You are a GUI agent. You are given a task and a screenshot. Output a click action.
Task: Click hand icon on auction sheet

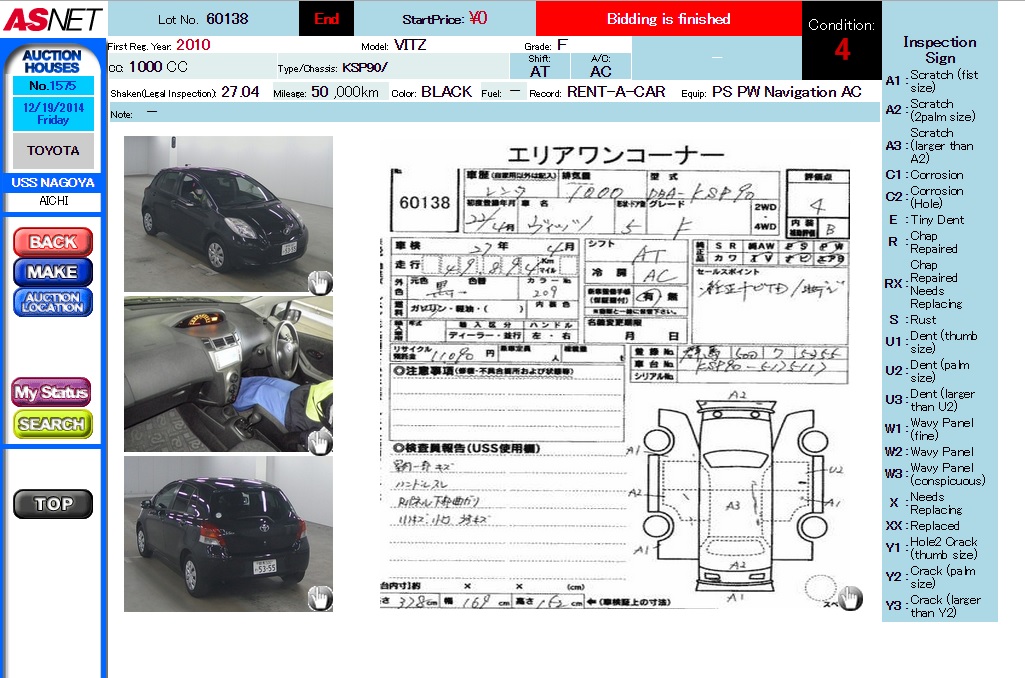click(x=849, y=597)
